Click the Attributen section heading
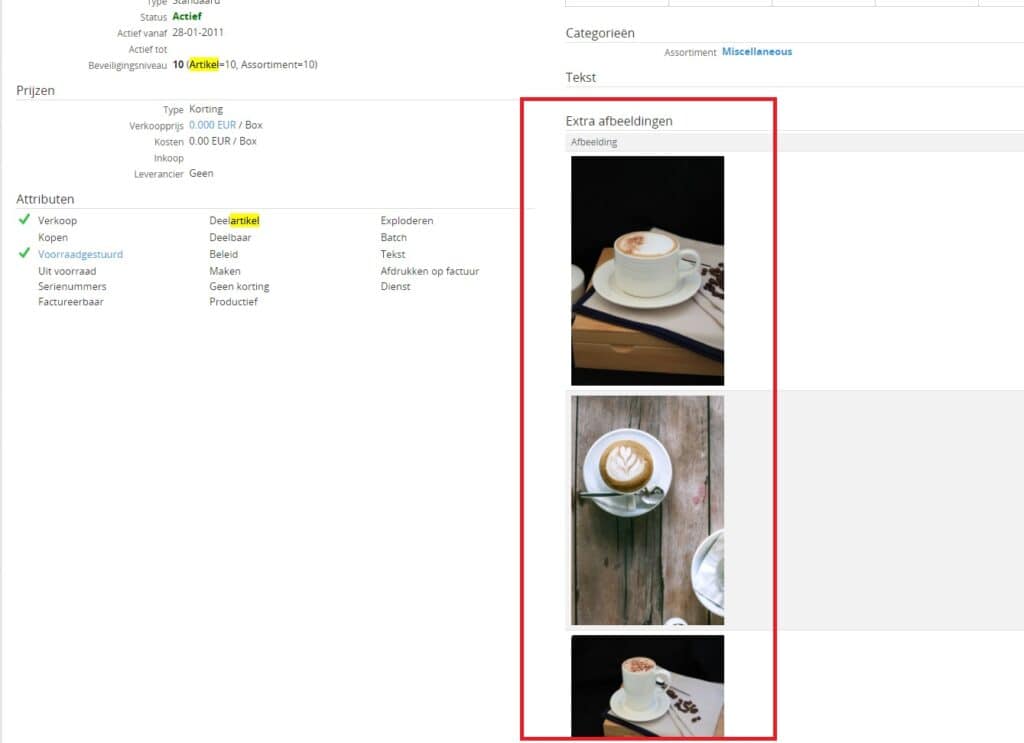This screenshot has width=1024, height=743. coord(45,199)
